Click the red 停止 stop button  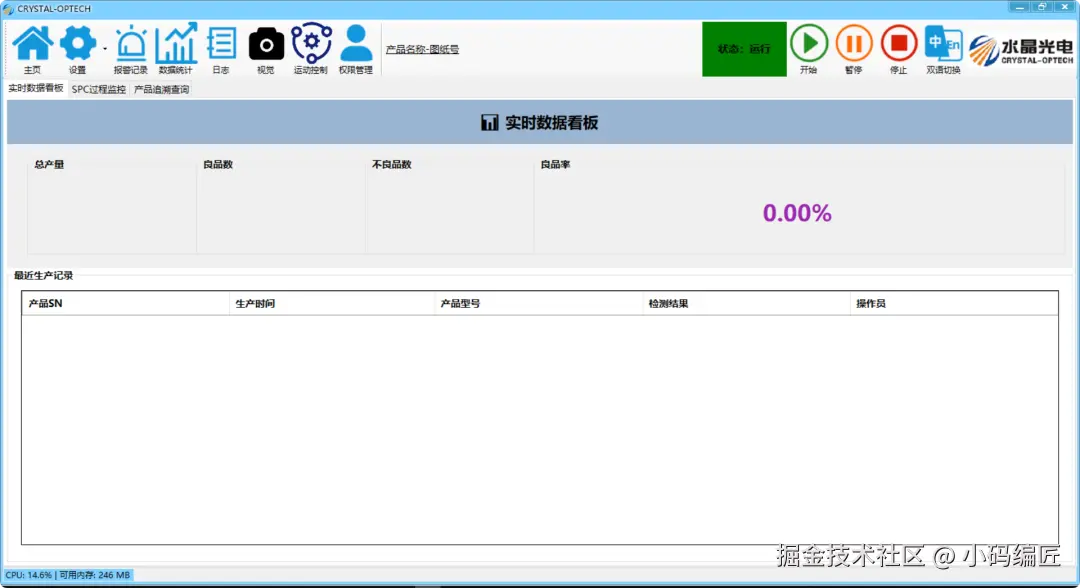(898, 49)
